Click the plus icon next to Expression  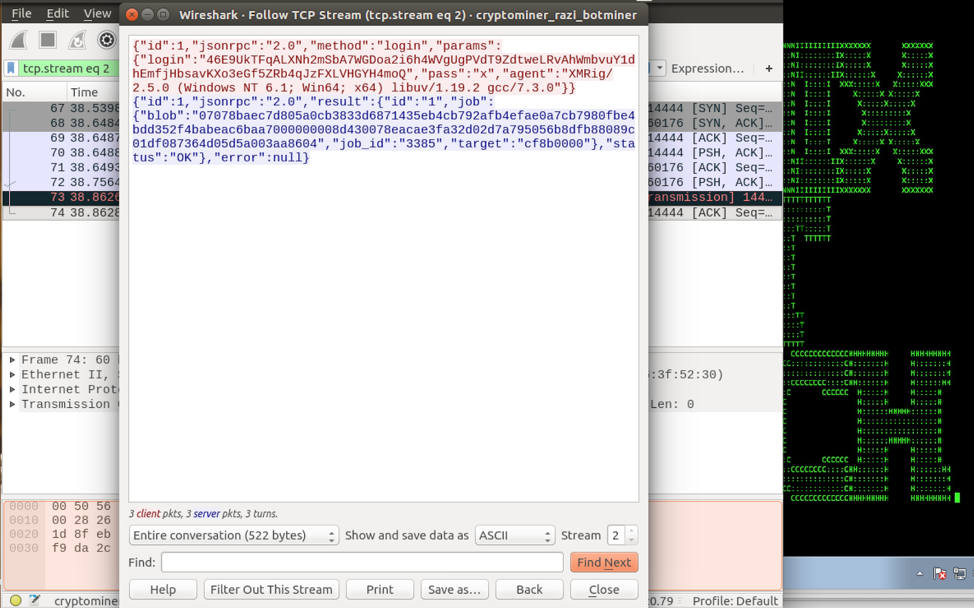pyautogui.click(x=768, y=69)
